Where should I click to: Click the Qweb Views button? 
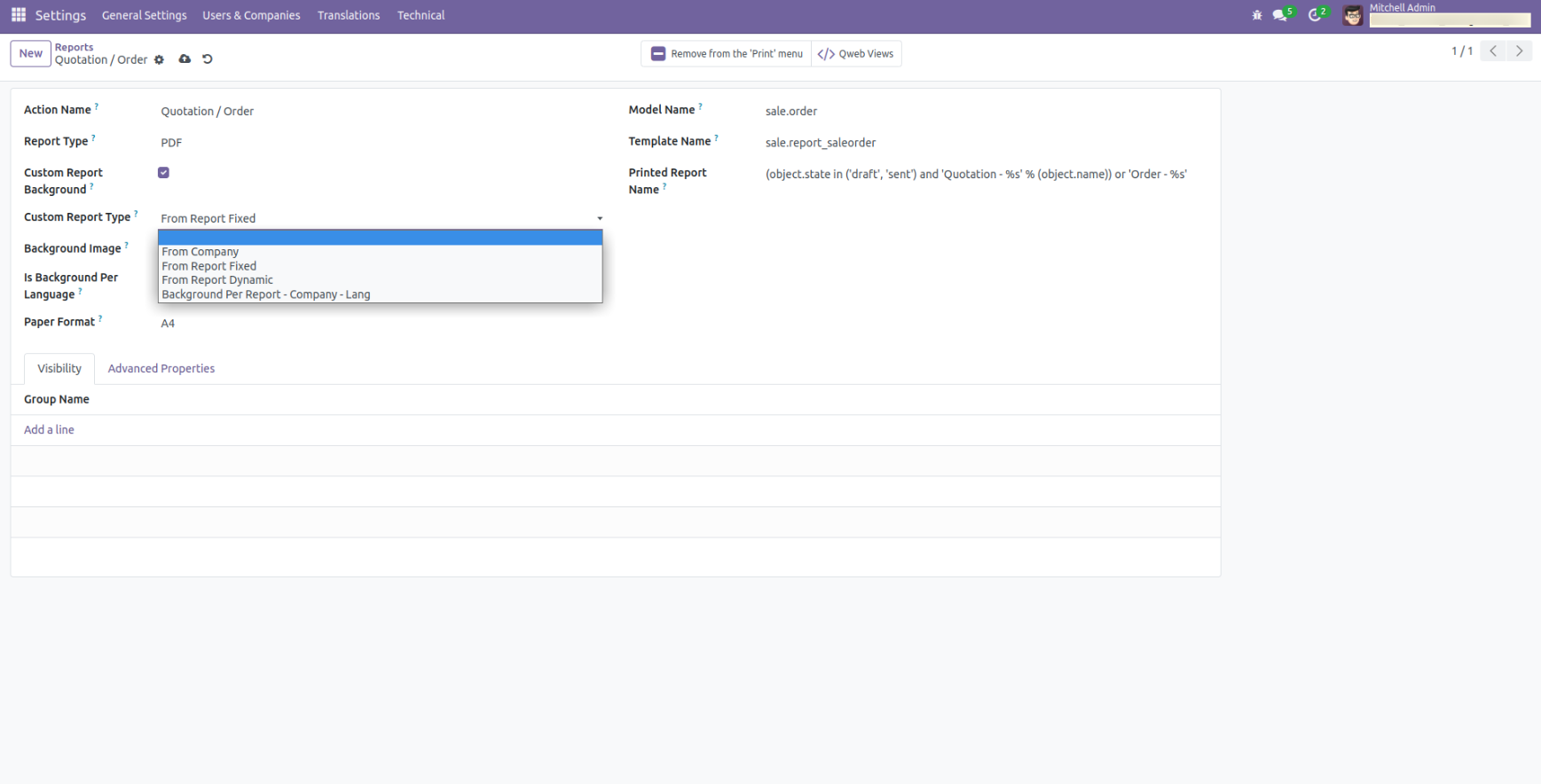(x=856, y=54)
